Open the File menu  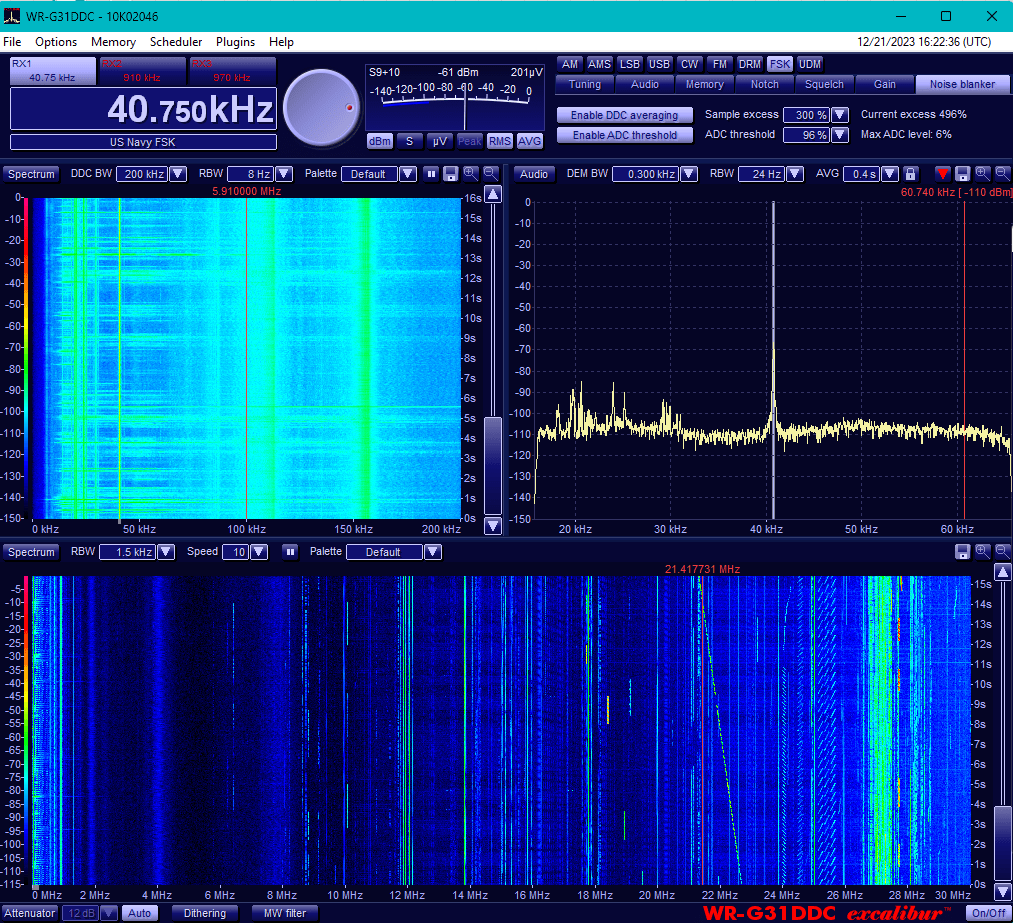12,42
